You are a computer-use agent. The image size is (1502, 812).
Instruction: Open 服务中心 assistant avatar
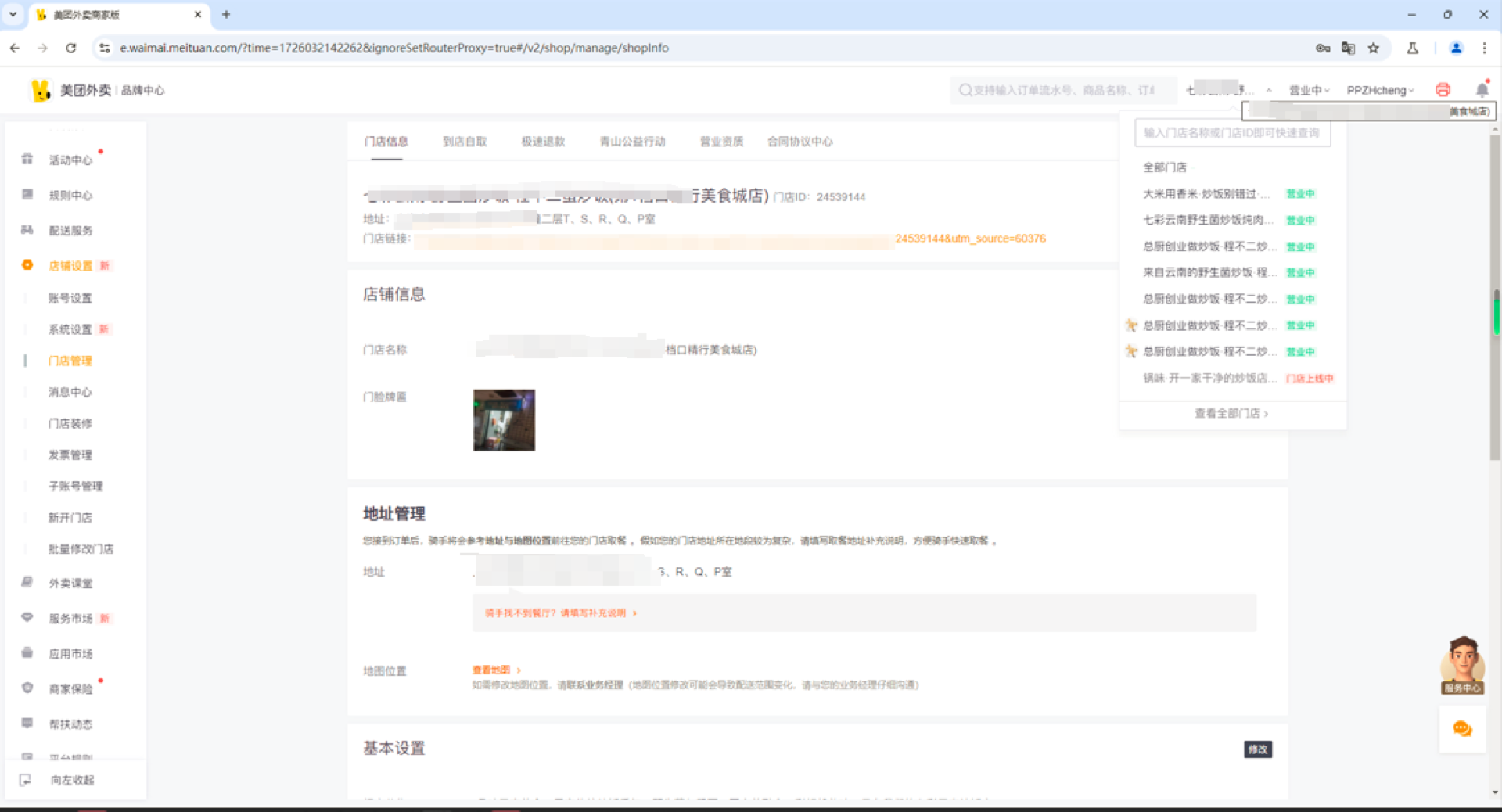coord(1462,665)
